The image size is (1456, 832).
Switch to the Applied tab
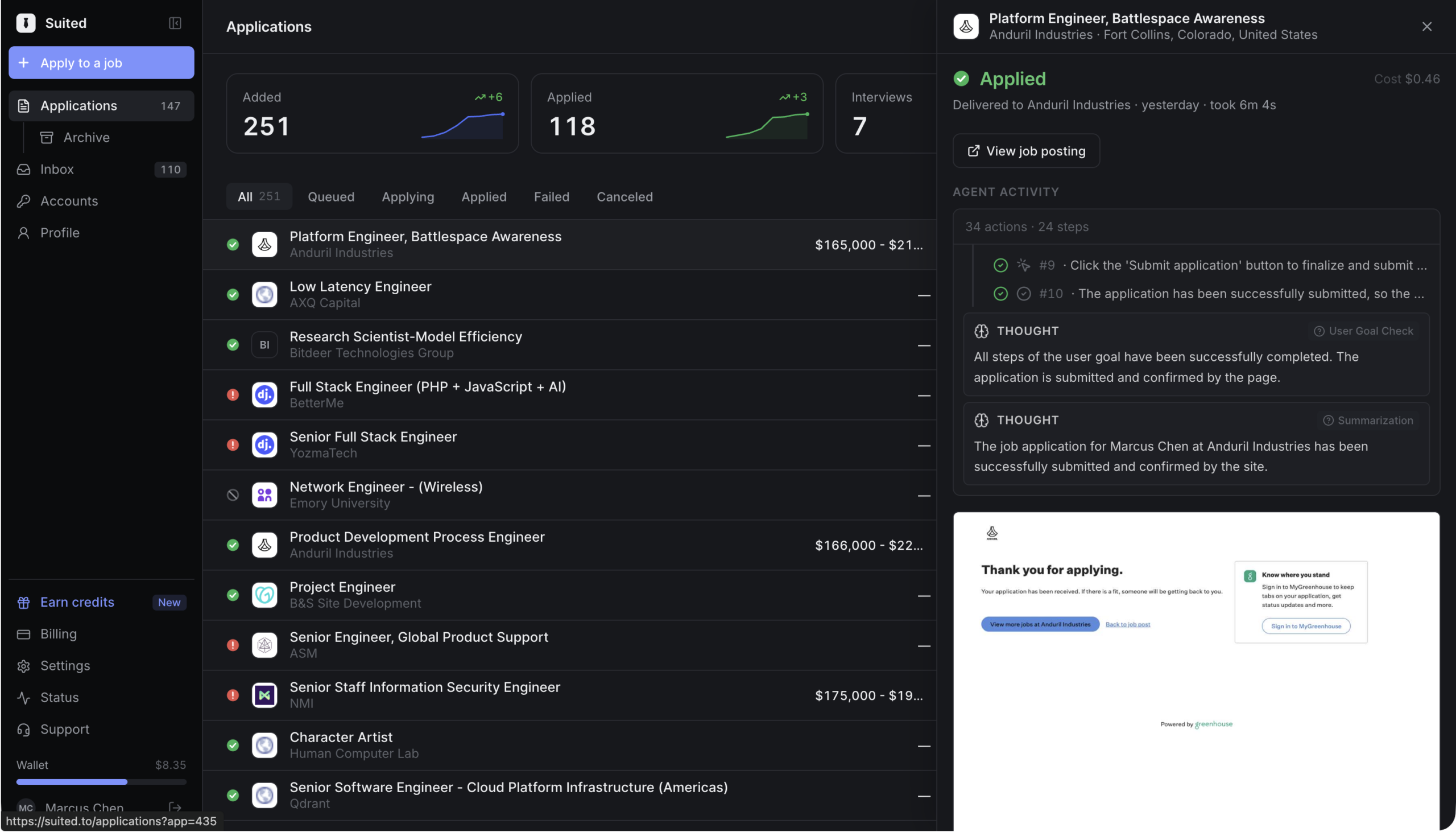(484, 196)
